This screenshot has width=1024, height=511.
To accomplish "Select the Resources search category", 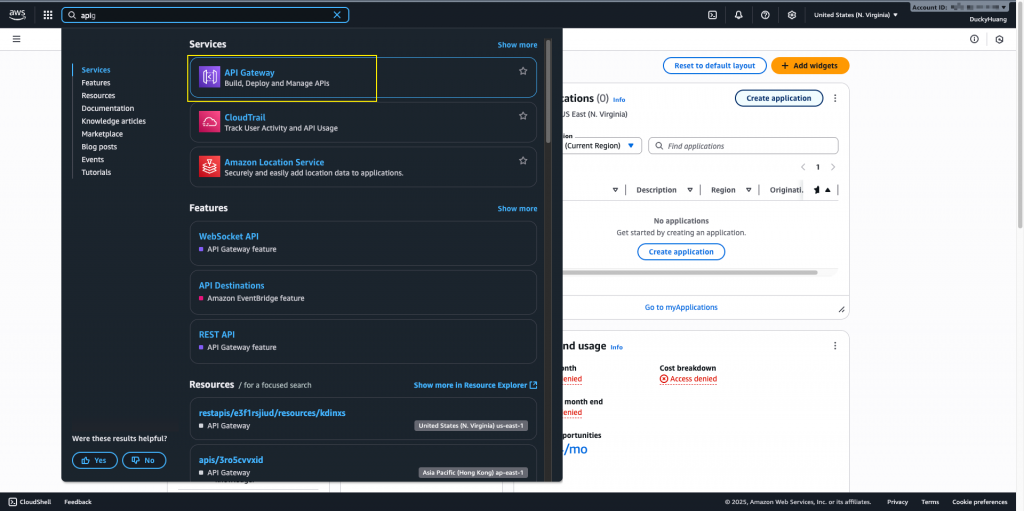I will (98, 95).
